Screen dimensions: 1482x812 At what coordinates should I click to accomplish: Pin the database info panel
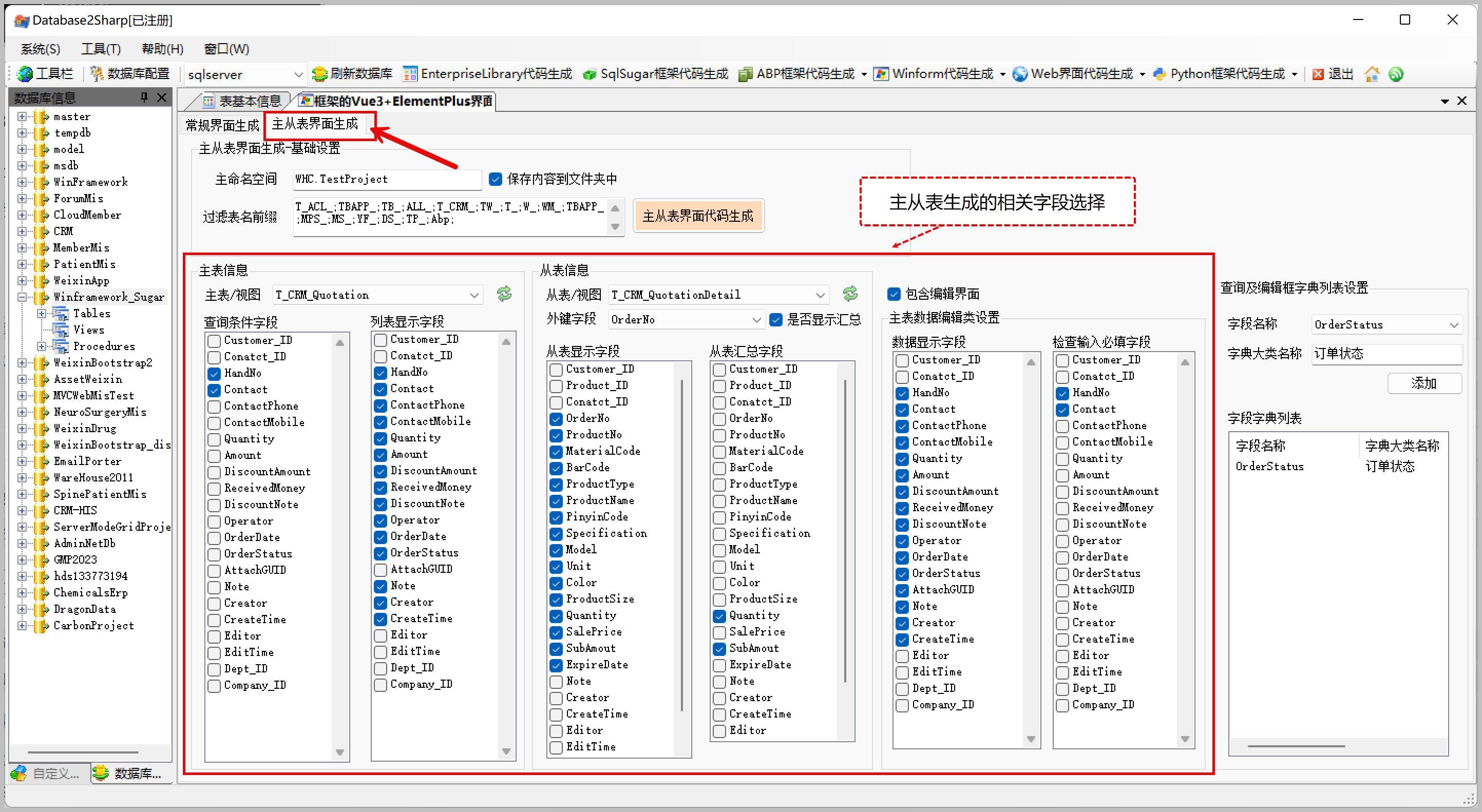pos(144,97)
